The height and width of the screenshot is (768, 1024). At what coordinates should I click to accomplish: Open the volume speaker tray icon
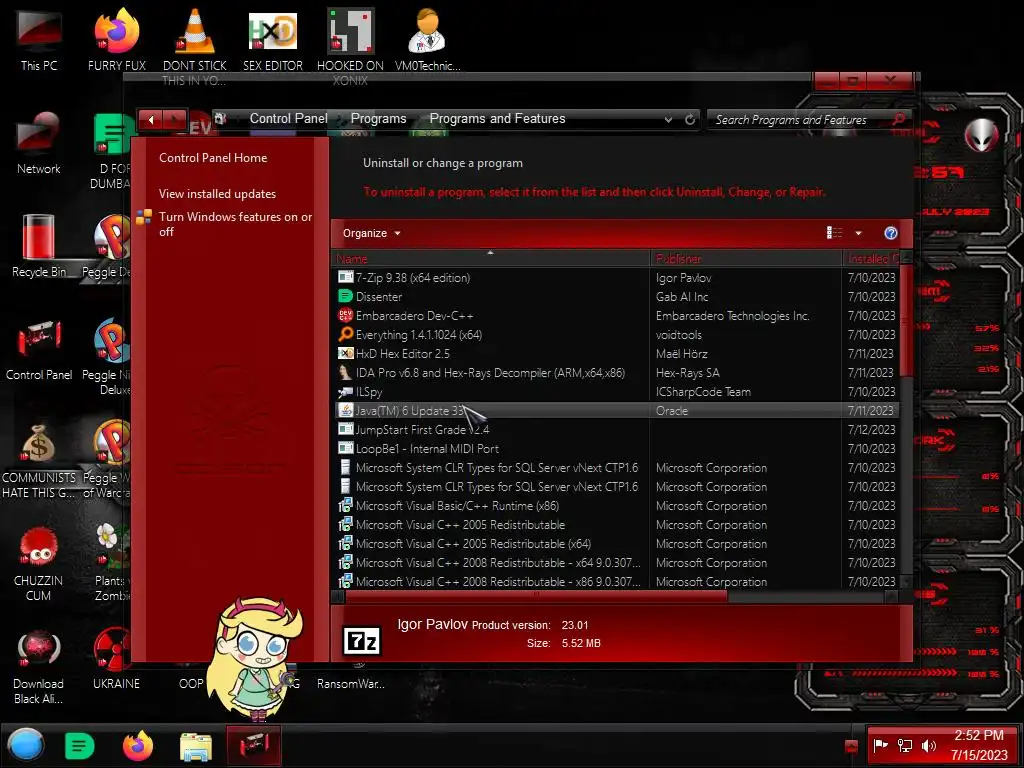[928, 745]
